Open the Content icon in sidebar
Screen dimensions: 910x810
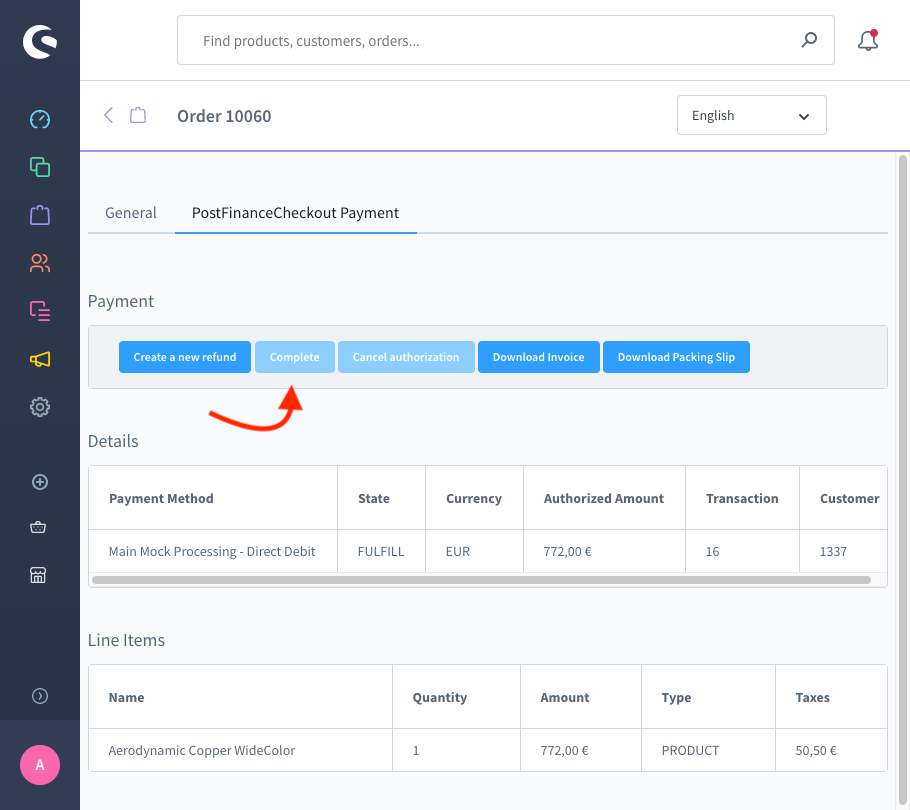point(40,311)
